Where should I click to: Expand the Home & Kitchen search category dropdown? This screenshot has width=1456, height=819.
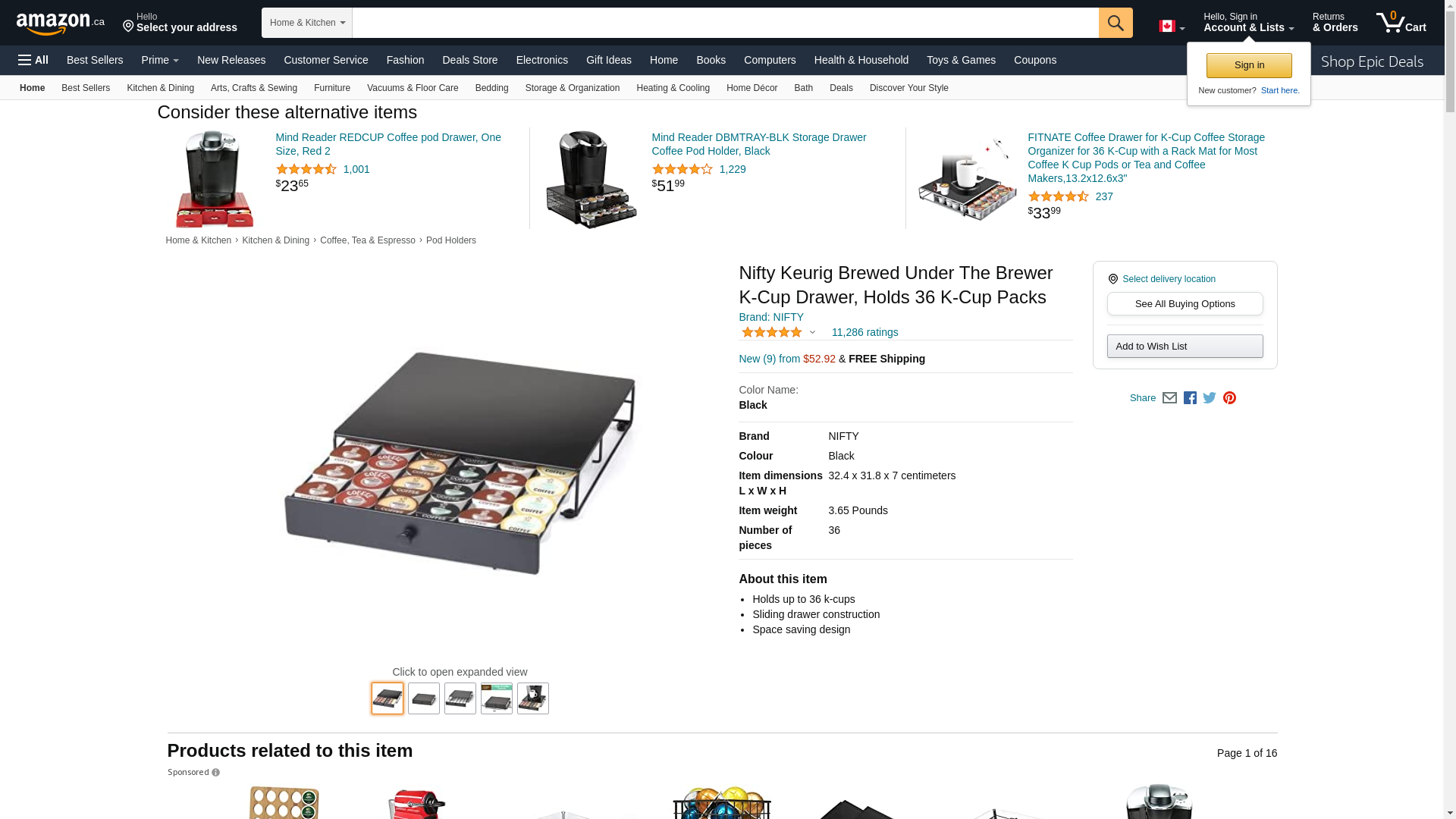(x=307, y=23)
